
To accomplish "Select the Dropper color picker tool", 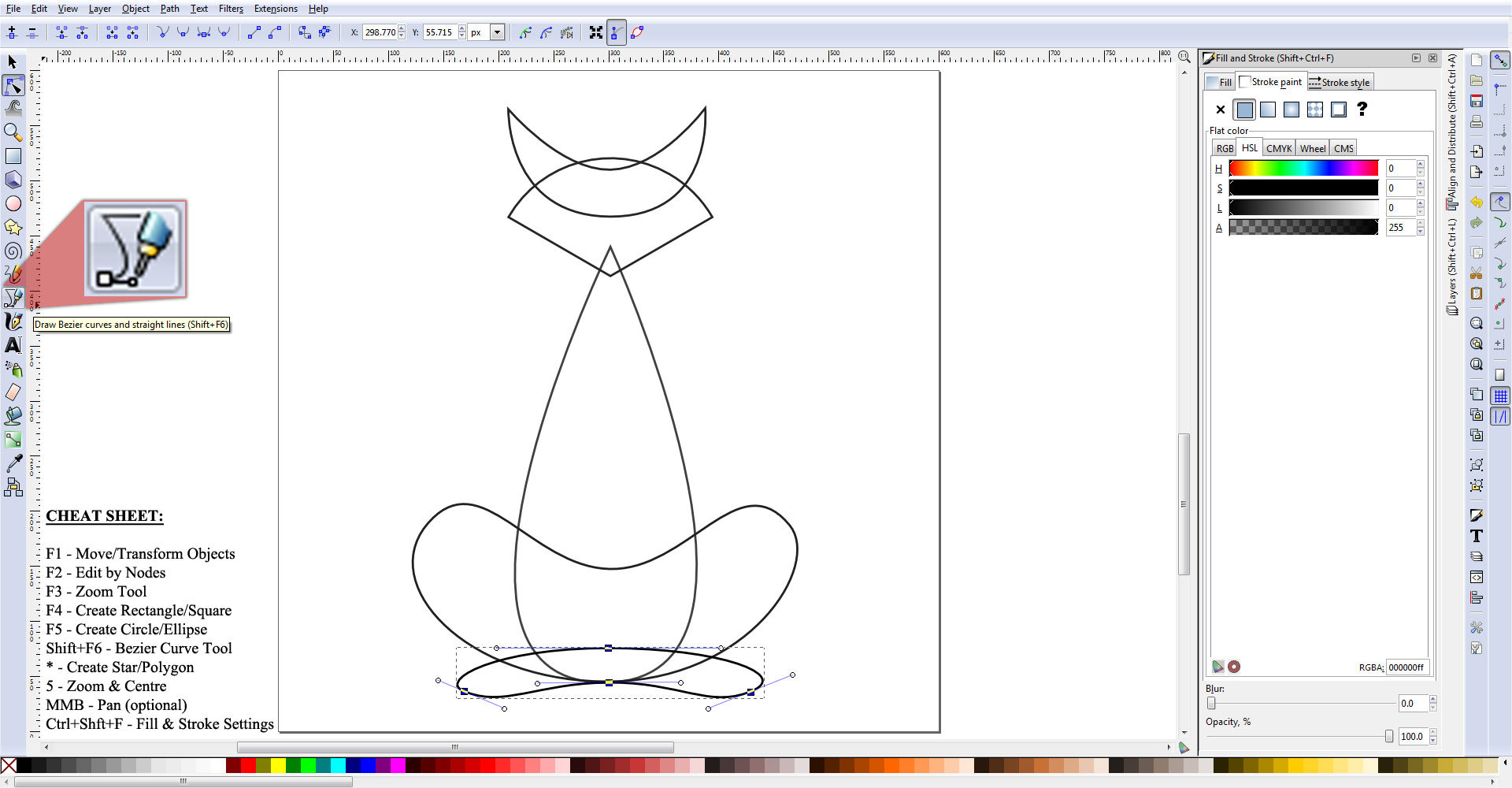I will pos(13,464).
